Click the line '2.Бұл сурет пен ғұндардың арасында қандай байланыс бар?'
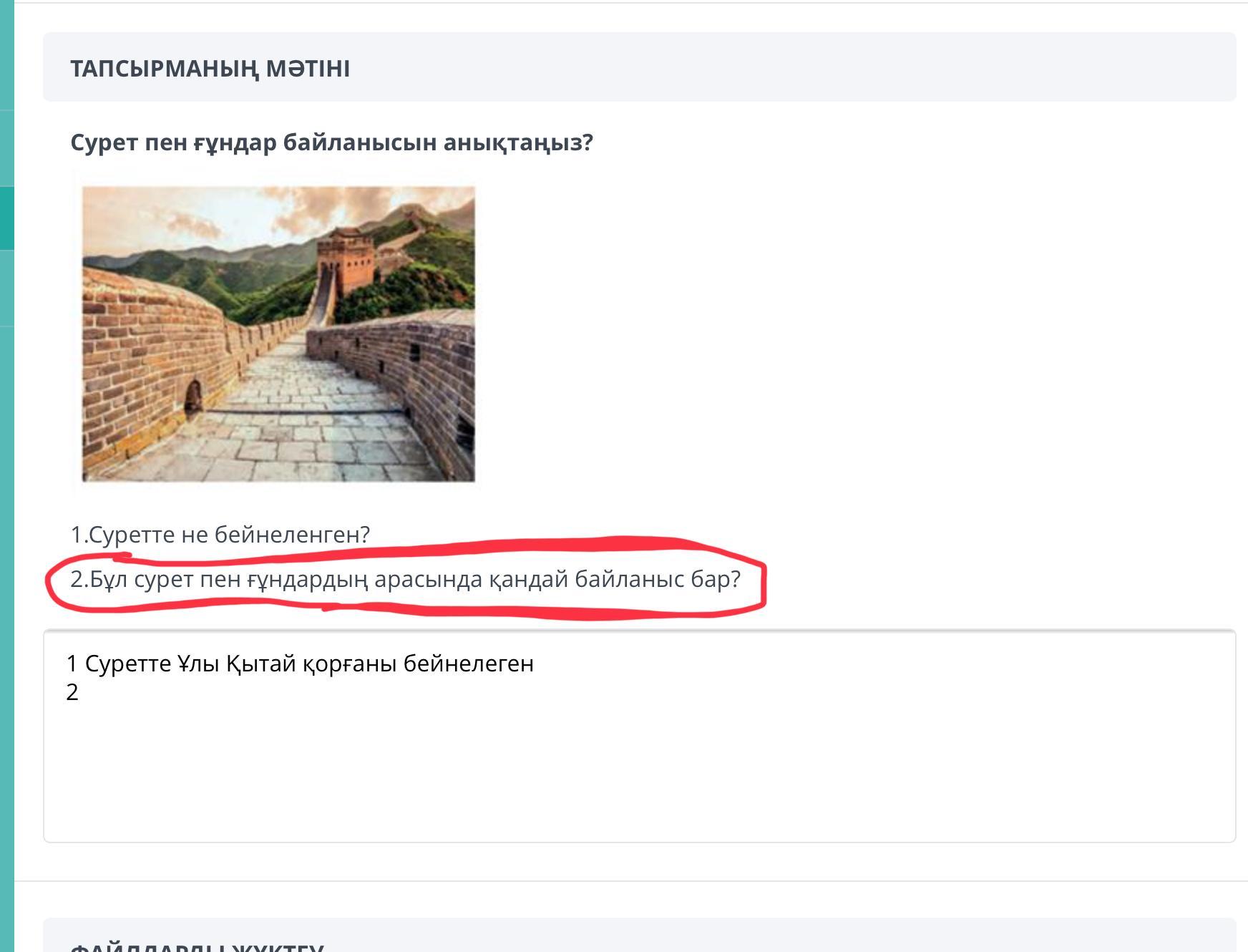Image resolution: width=1248 pixels, height=952 pixels. point(406,578)
